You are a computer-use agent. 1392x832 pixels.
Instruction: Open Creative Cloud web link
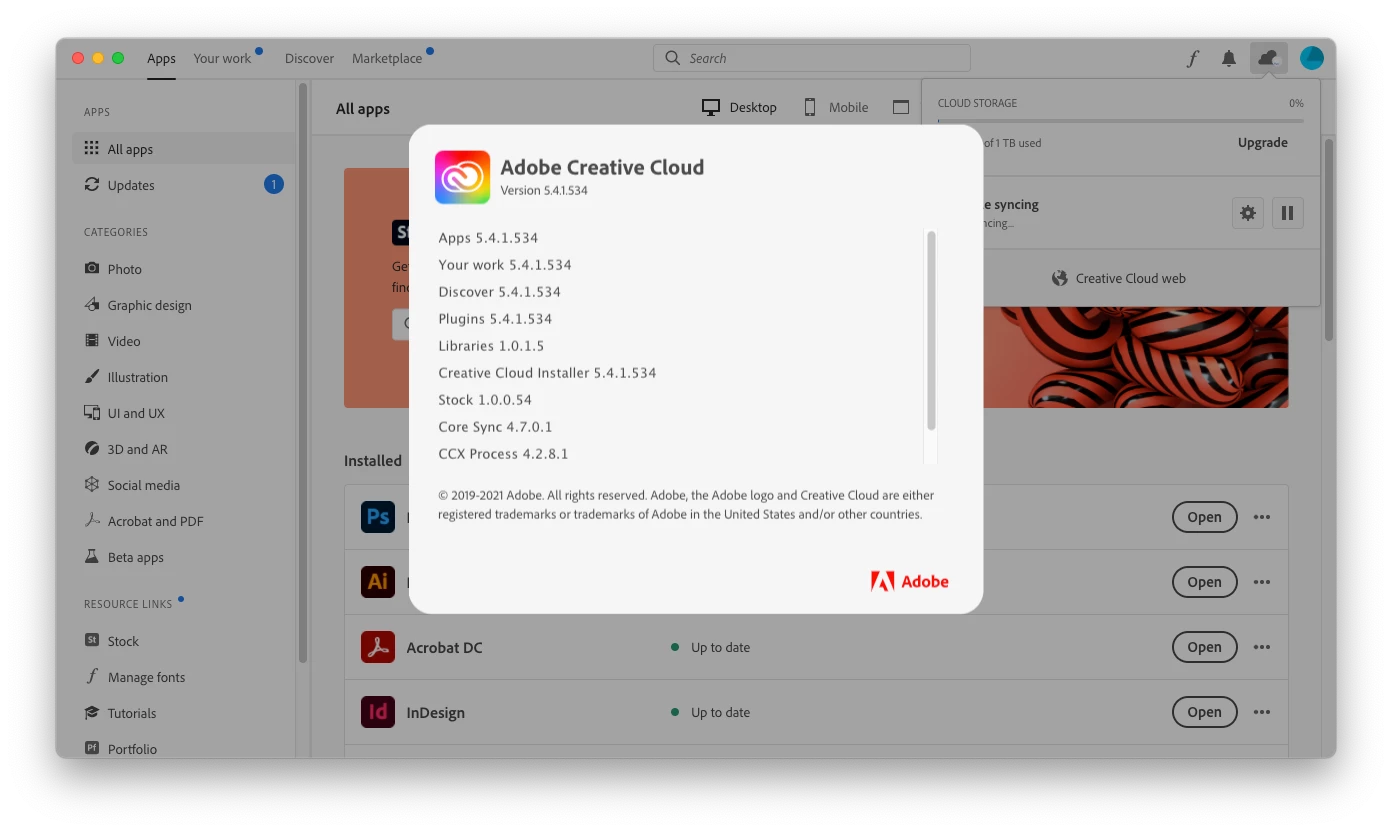1120,278
